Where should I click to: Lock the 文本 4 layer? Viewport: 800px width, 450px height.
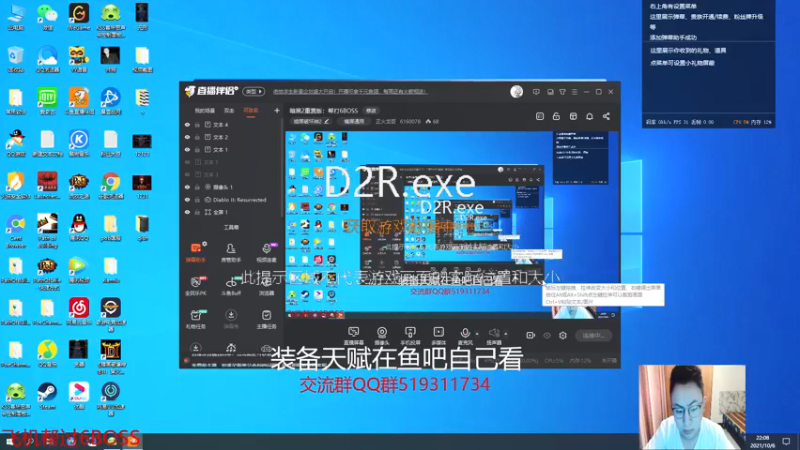197,124
